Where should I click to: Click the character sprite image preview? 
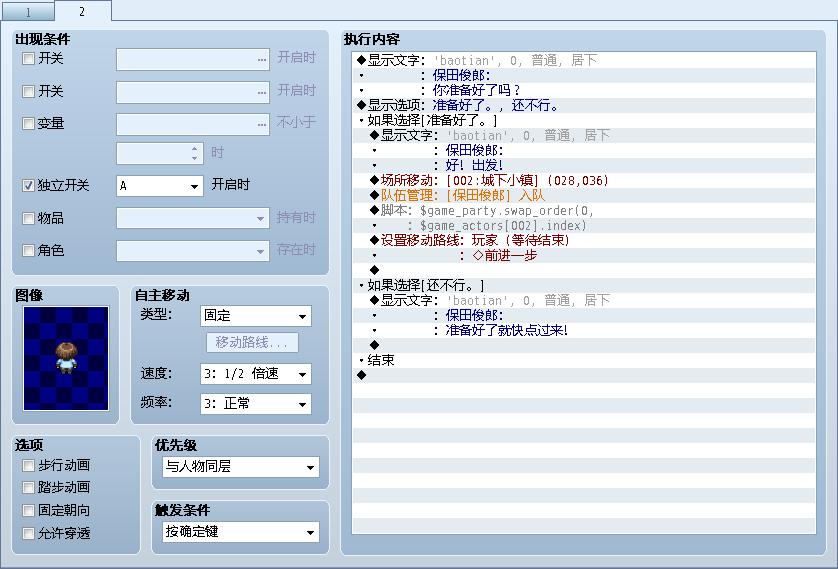tap(66, 358)
